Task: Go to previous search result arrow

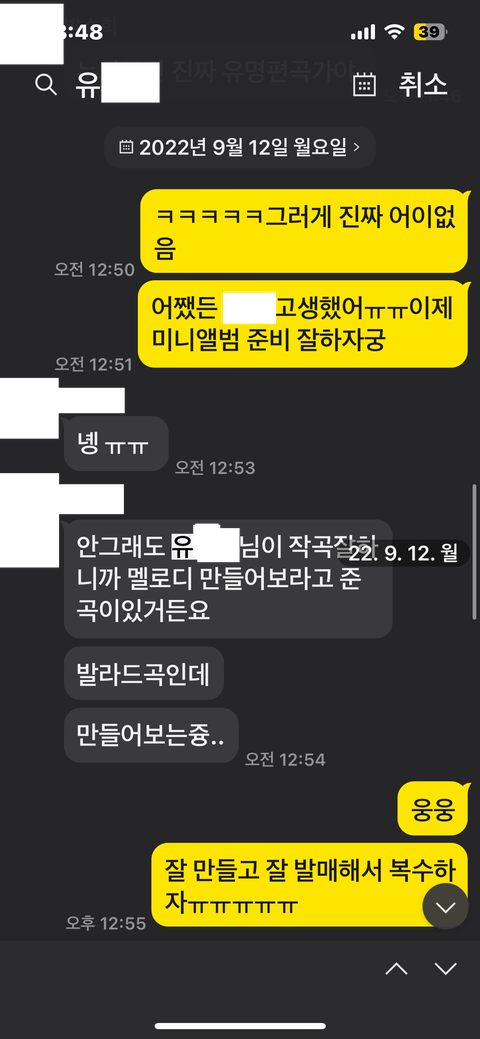Action: pos(396,969)
